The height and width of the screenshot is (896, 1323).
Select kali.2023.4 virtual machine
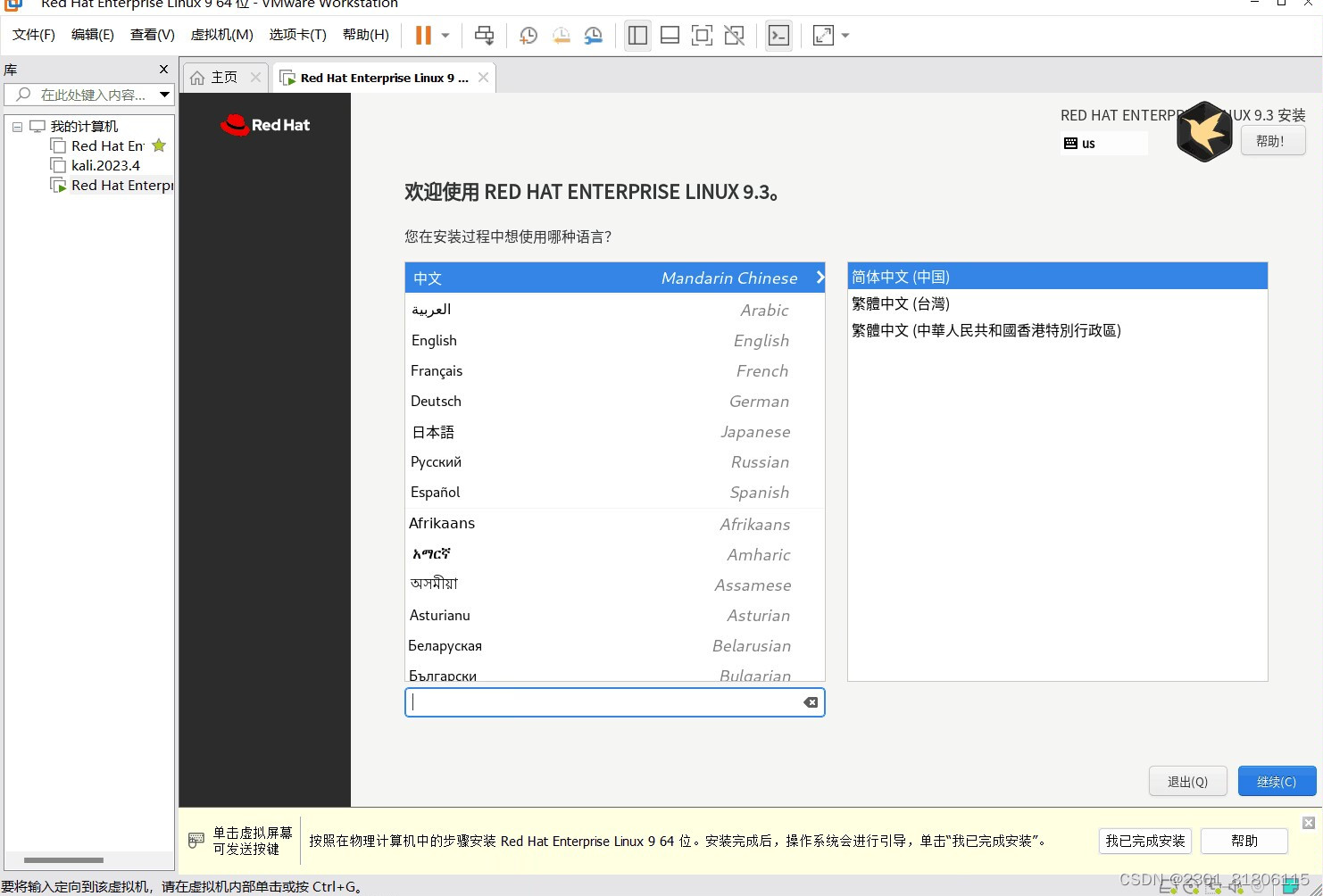tap(105, 165)
